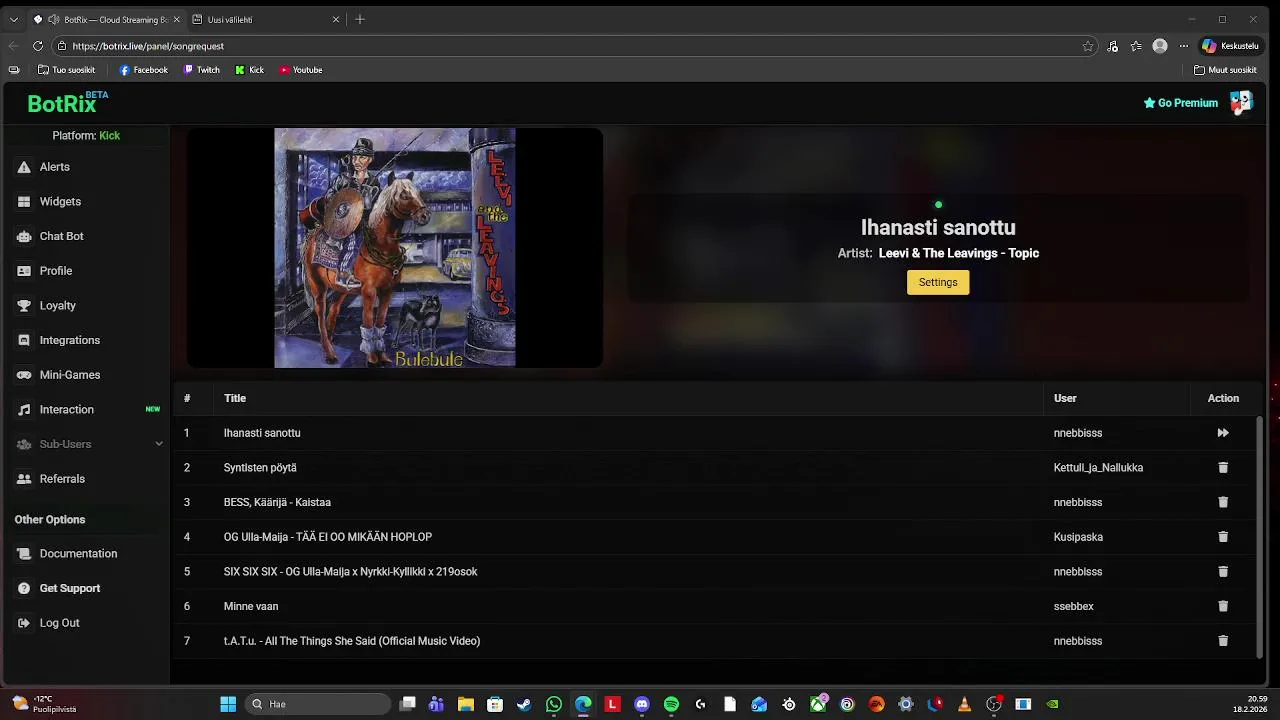
Task: Open the Keskustelu Copilot button
Action: coord(1230,46)
